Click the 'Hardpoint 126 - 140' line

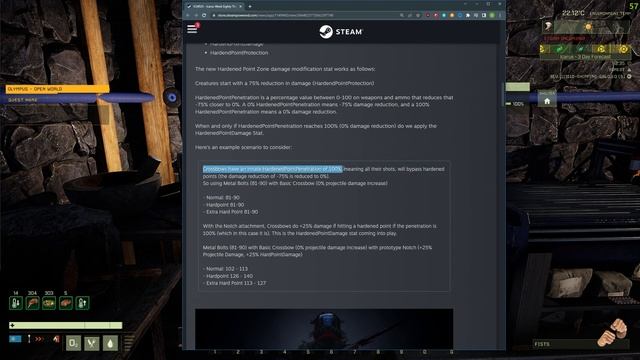click(x=229, y=276)
